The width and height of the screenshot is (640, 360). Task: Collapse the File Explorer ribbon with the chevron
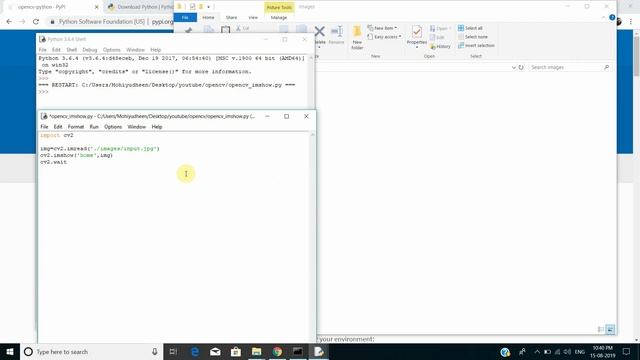604,18
